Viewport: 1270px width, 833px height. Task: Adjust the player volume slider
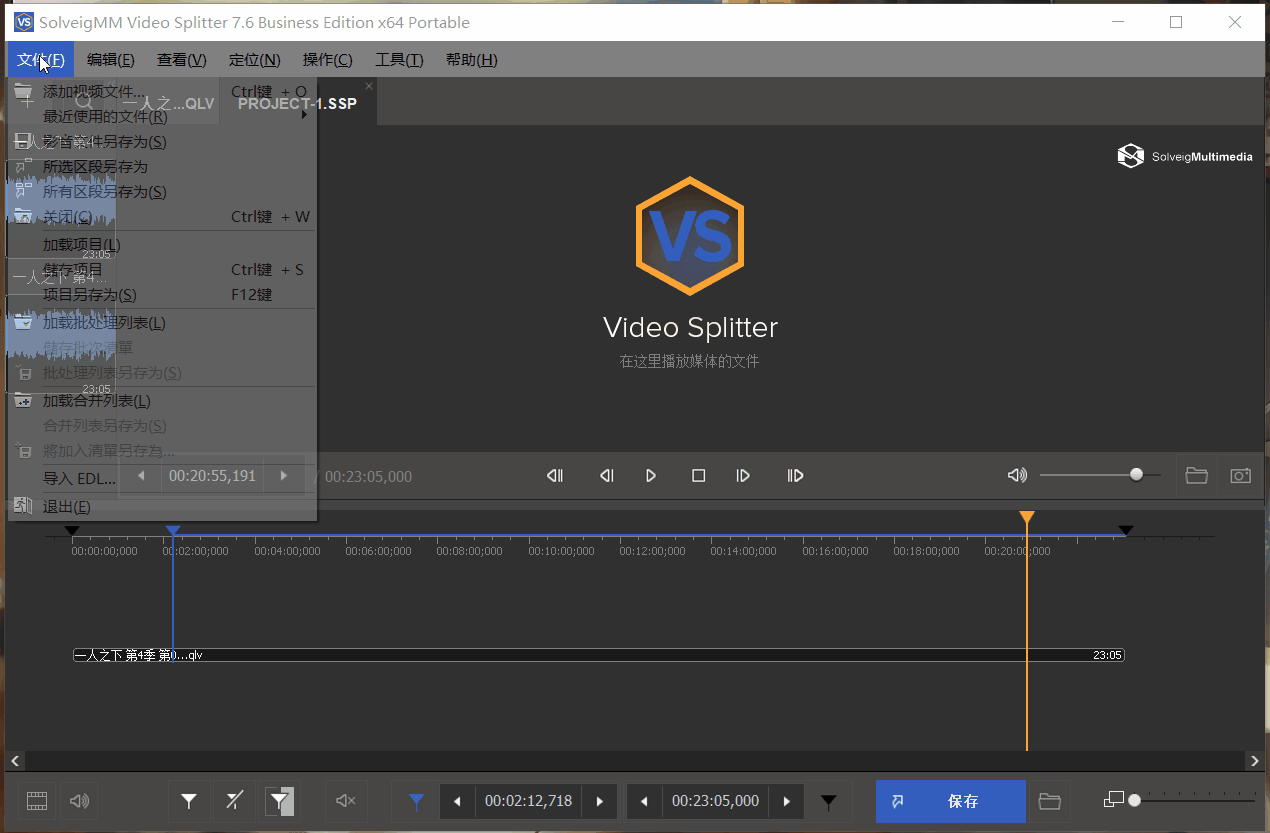point(1100,475)
